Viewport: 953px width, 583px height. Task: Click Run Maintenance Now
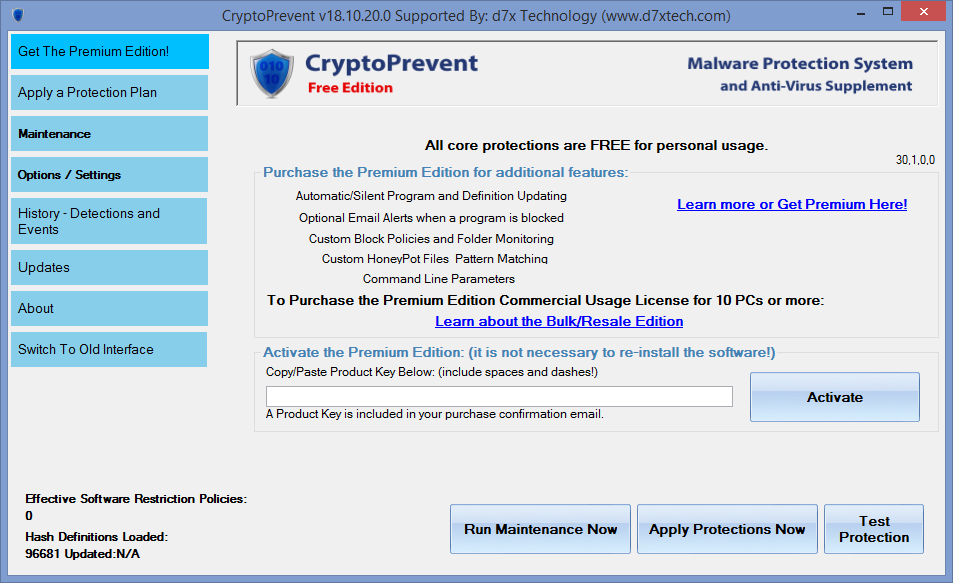click(x=540, y=529)
